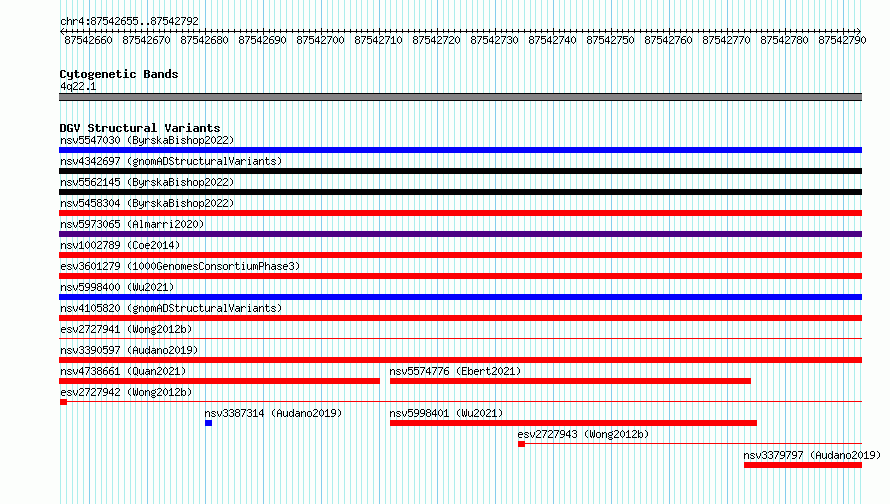Image resolution: width=890 pixels, height=504 pixels.
Task: Click the red bar under nsv5574776
Action: click(570, 381)
